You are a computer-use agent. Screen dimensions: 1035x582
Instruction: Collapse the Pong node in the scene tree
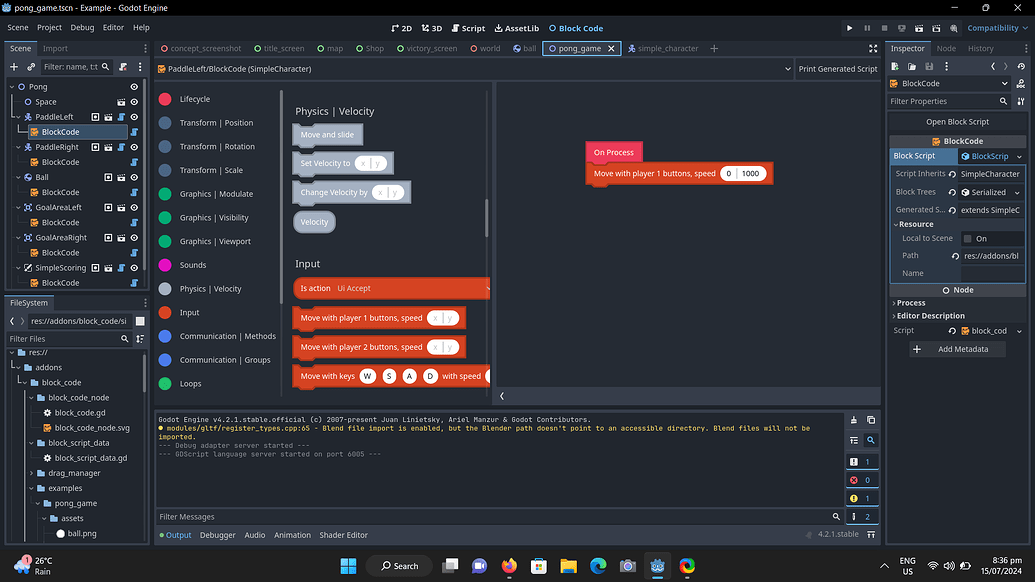coord(13,86)
